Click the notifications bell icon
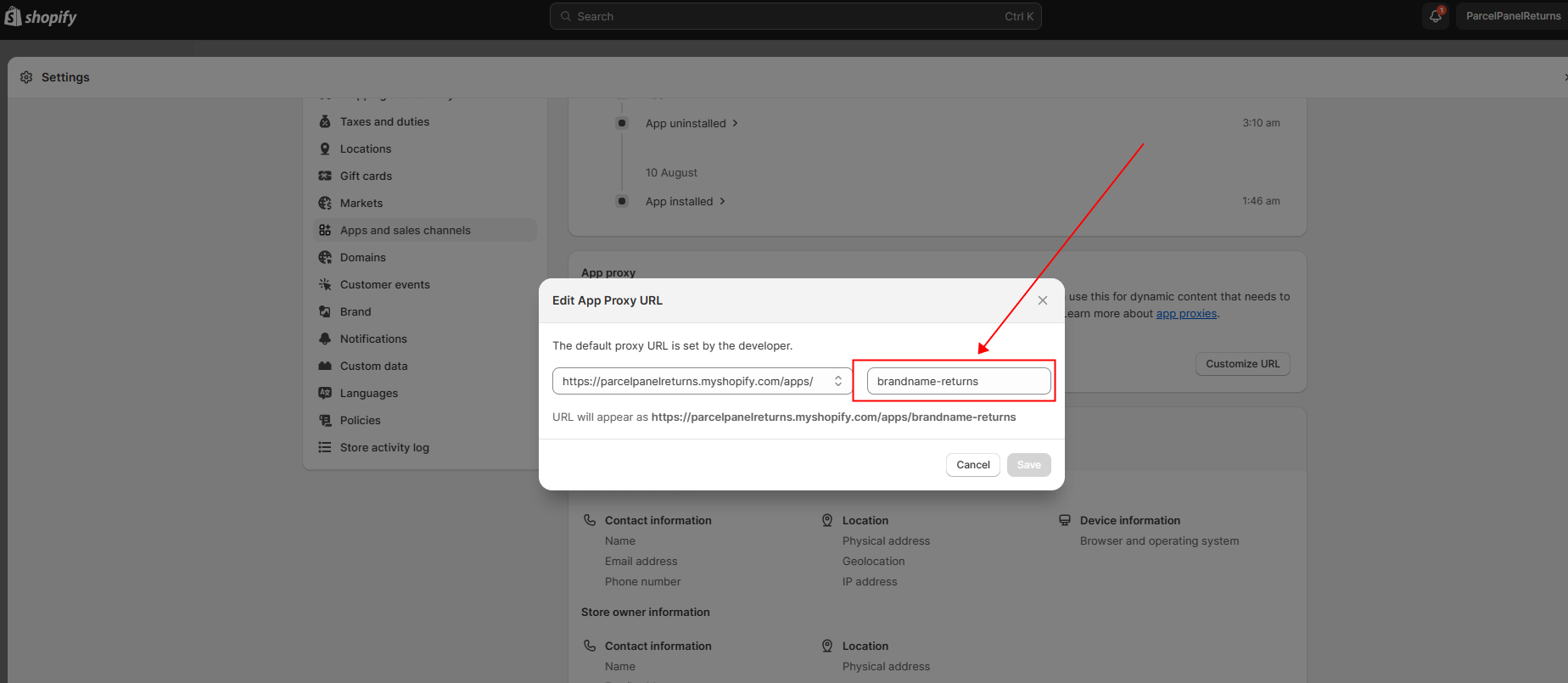Image resolution: width=1568 pixels, height=683 pixels. tap(1435, 16)
